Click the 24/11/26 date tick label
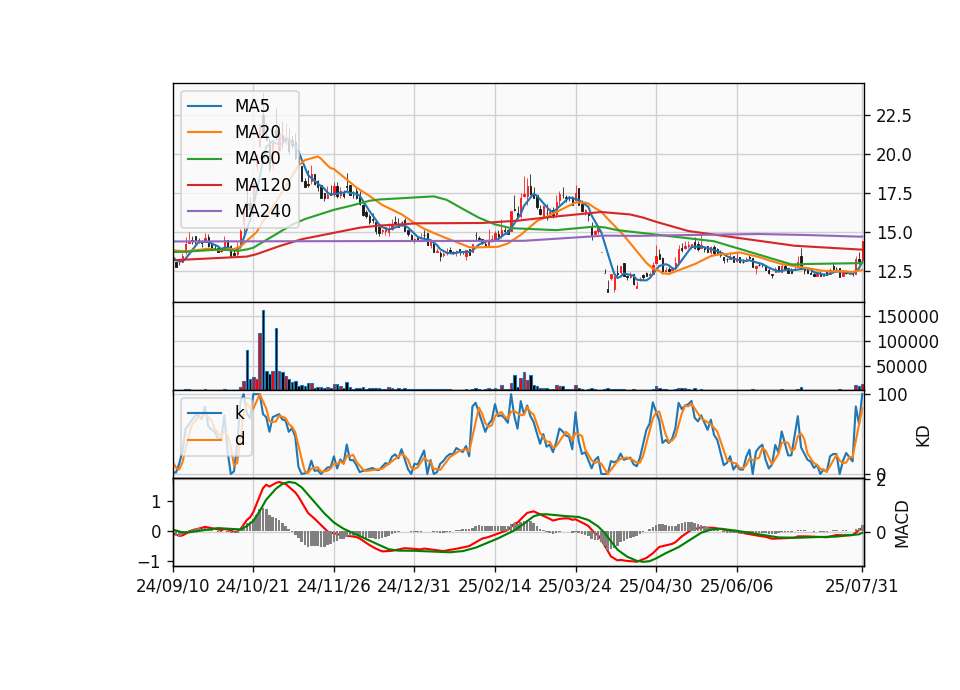The width and height of the screenshot is (960, 690). [334, 586]
